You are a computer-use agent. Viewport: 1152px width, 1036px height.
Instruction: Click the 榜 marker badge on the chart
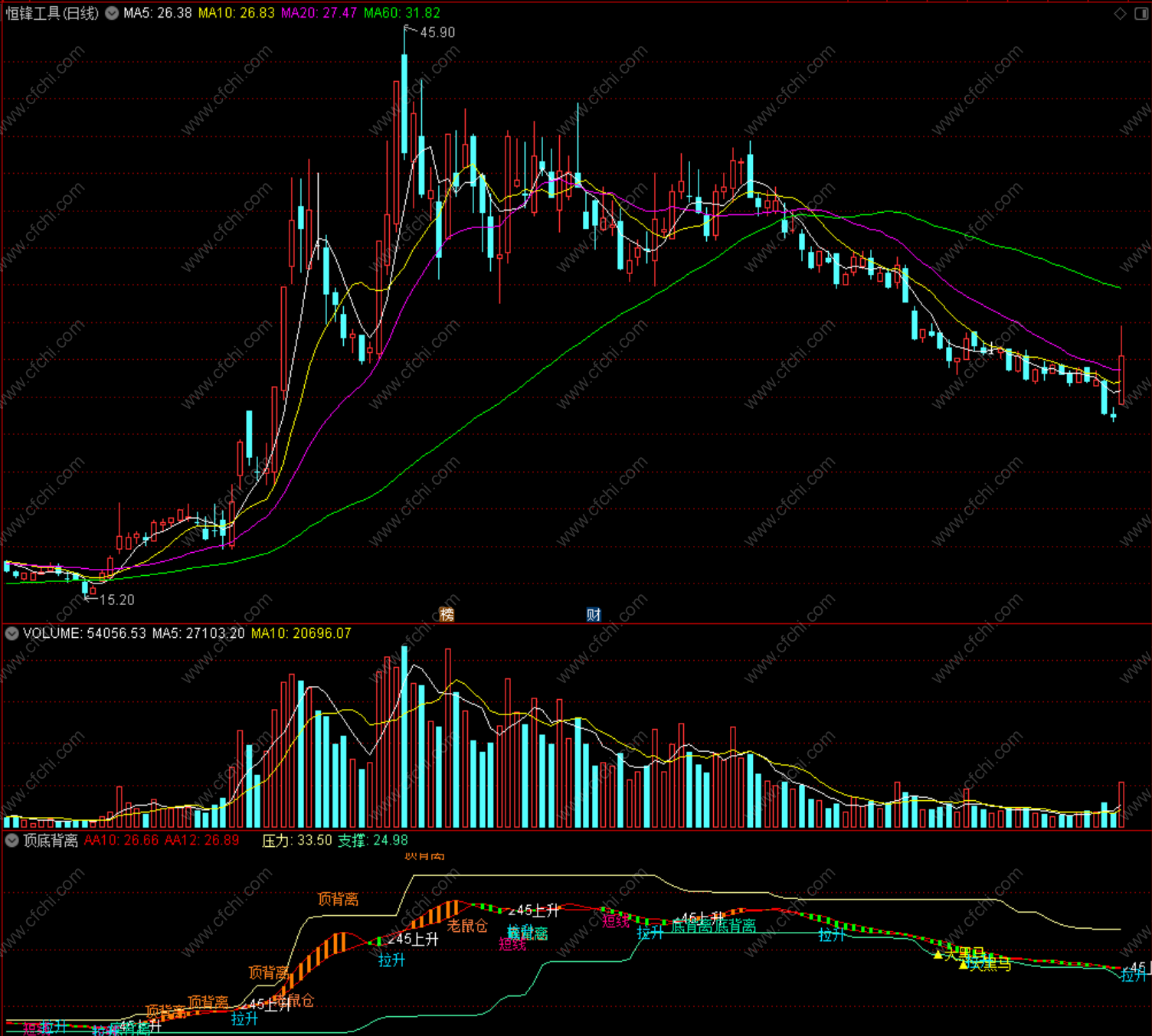click(x=447, y=614)
